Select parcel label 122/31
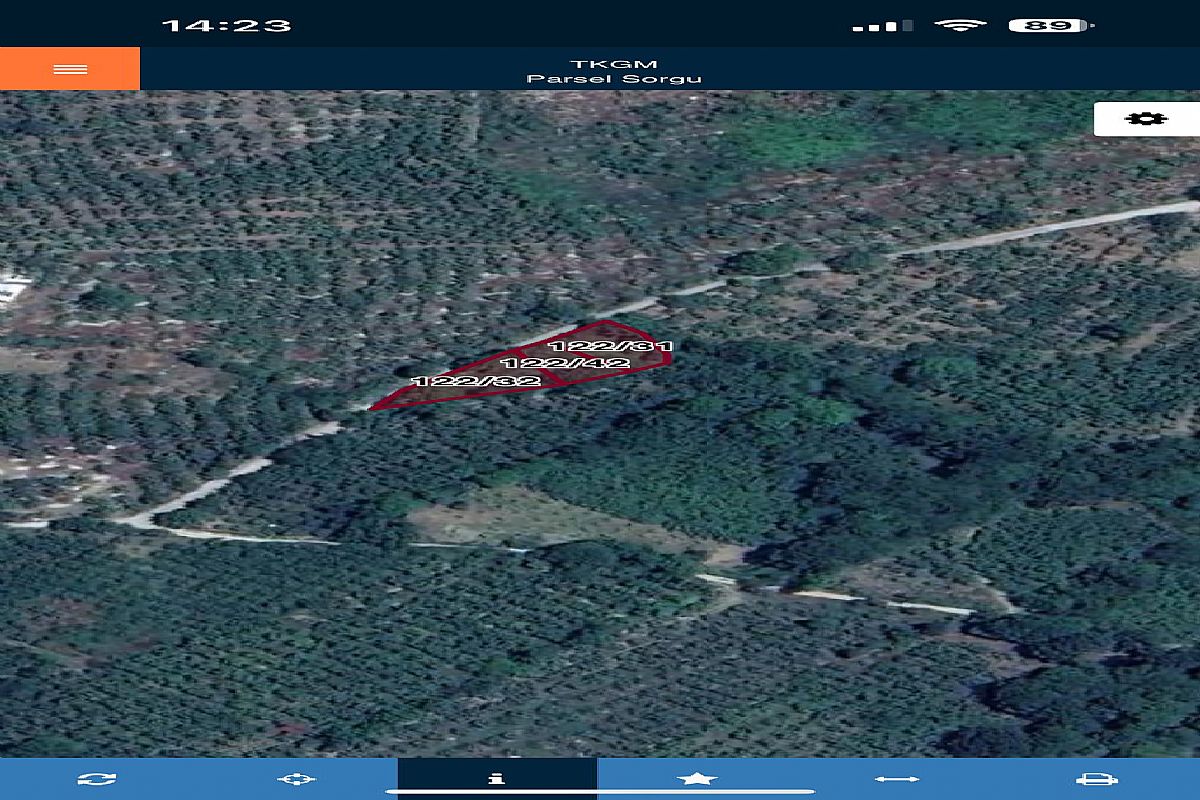Screen dimensions: 1200x800 (624, 346)
